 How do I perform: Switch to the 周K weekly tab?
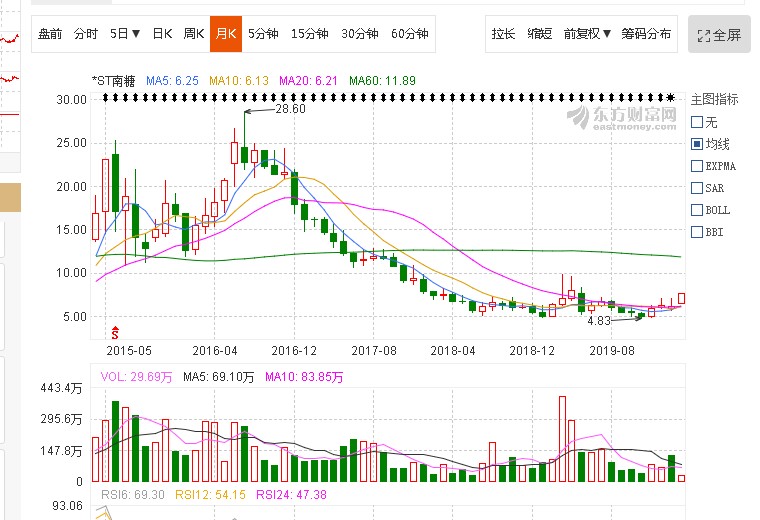pos(193,34)
